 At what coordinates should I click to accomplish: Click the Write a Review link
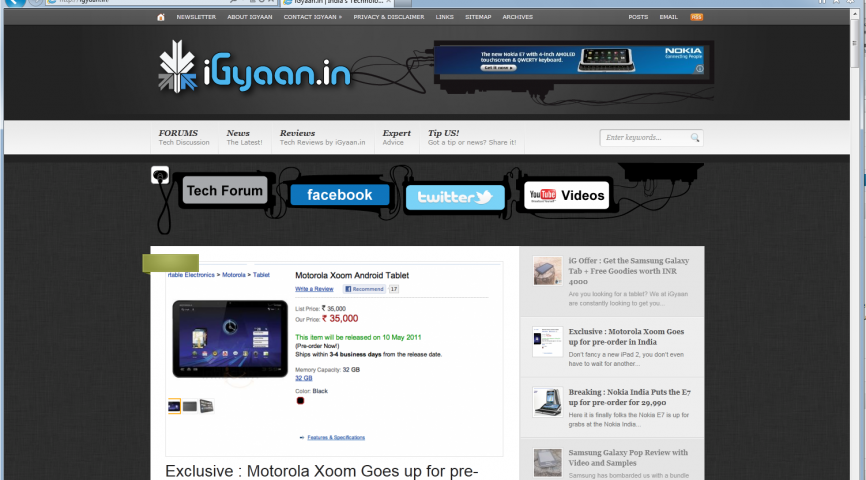click(x=314, y=289)
